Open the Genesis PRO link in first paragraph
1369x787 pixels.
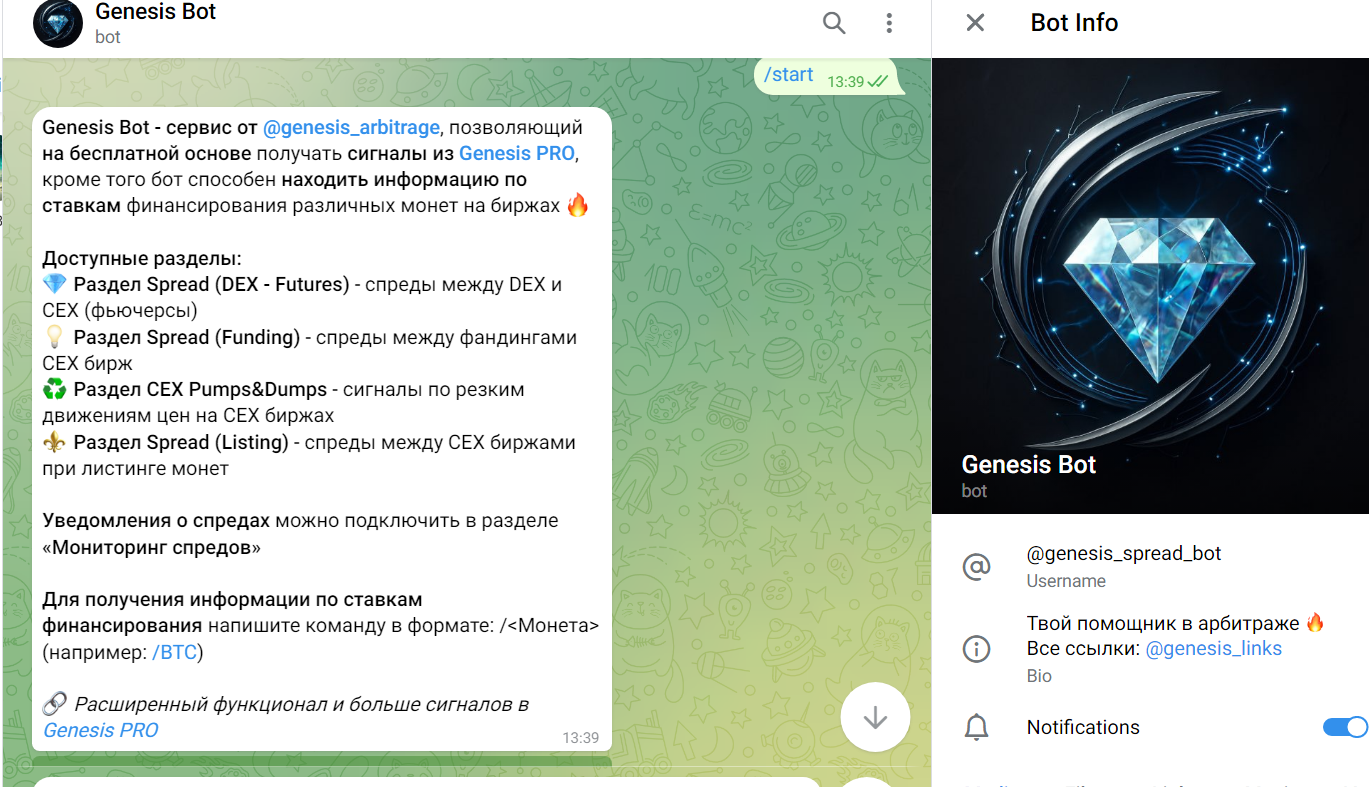[517, 153]
